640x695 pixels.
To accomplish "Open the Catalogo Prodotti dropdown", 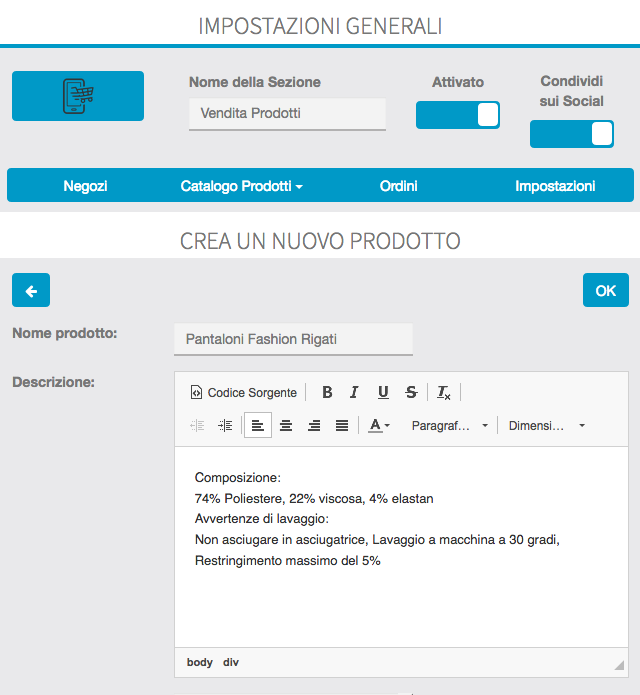I will click(241, 186).
